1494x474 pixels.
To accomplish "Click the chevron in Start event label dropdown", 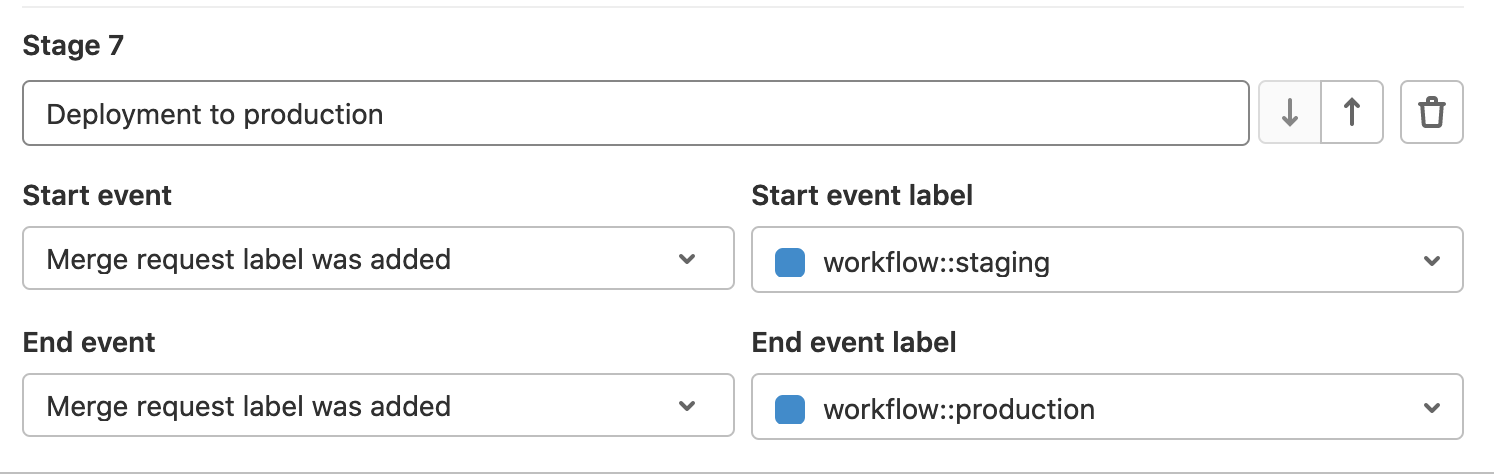I will click(x=1432, y=261).
